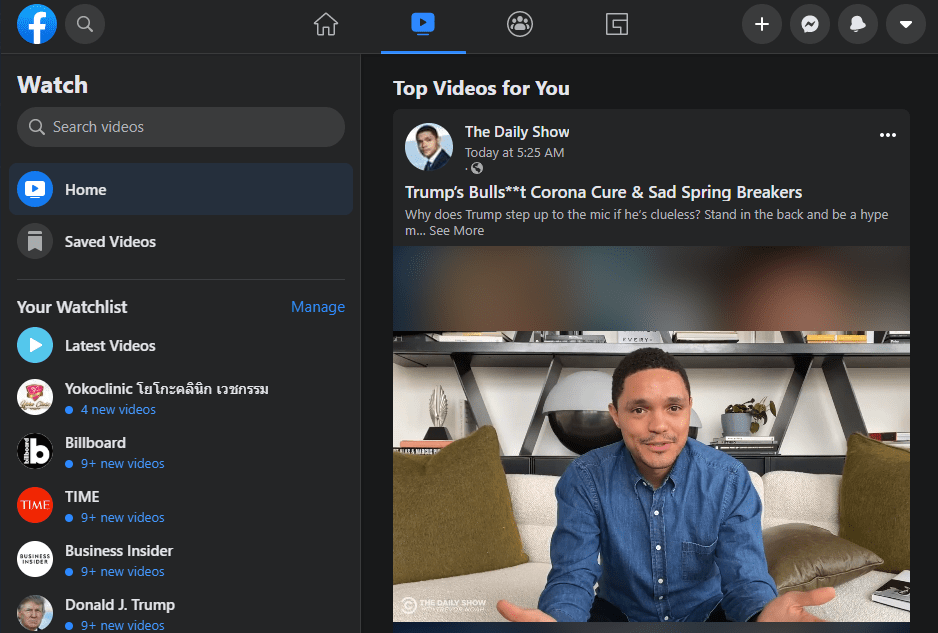Image resolution: width=938 pixels, height=633 pixels.
Task: Open Billboard in Your Watchlist
Action: tap(95, 443)
